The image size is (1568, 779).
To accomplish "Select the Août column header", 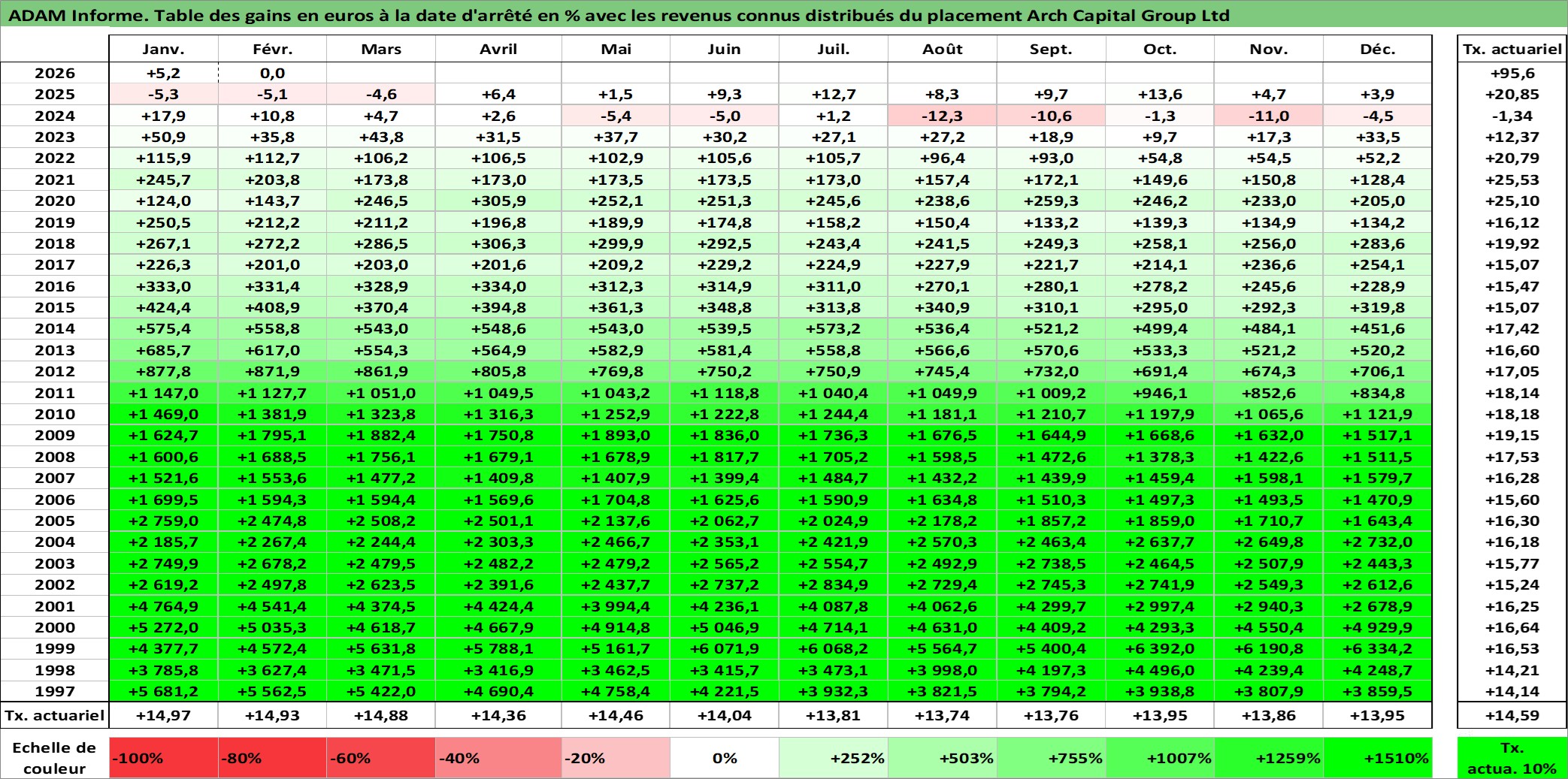I will pos(943,49).
